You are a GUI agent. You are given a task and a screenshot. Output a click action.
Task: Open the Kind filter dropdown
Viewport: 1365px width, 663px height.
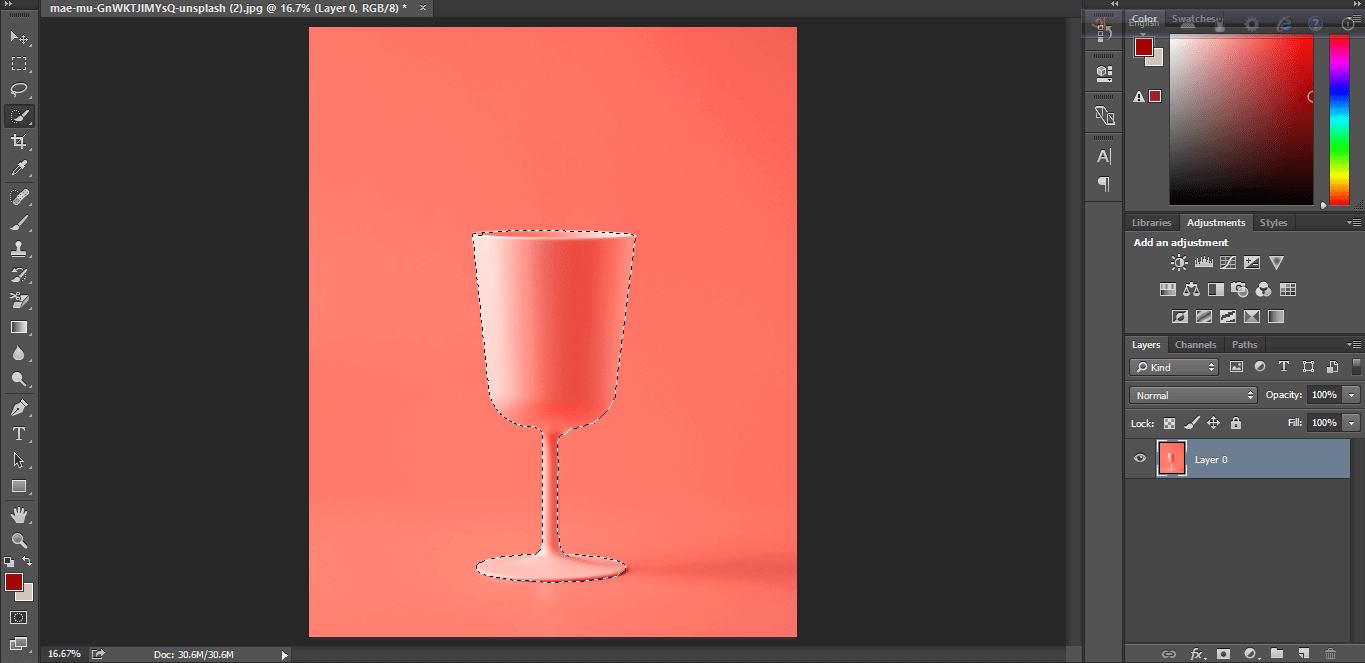click(1173, 366)
